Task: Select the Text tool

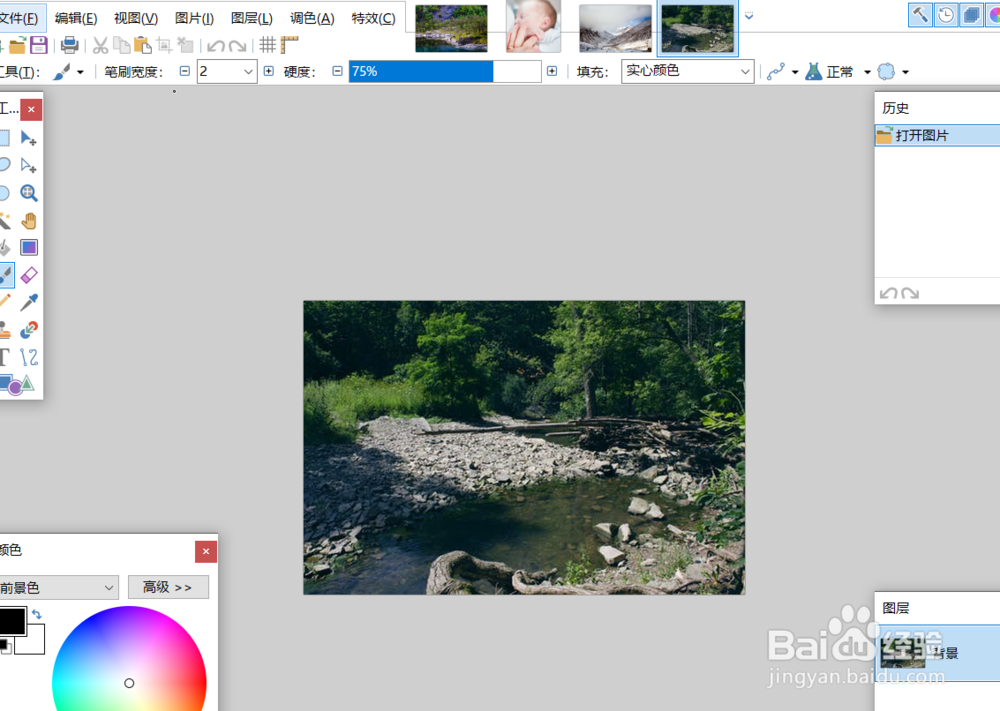Action: [7, 357]
